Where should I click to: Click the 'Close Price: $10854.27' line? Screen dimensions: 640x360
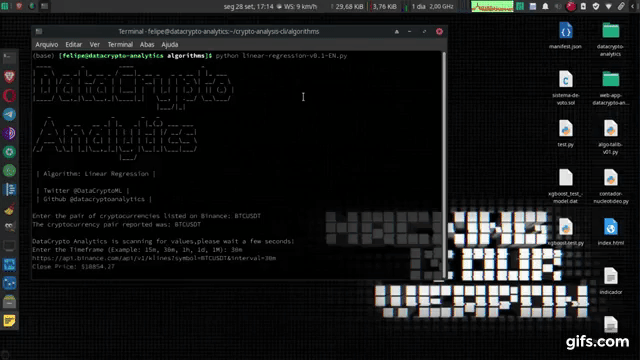tap(73, 267)
